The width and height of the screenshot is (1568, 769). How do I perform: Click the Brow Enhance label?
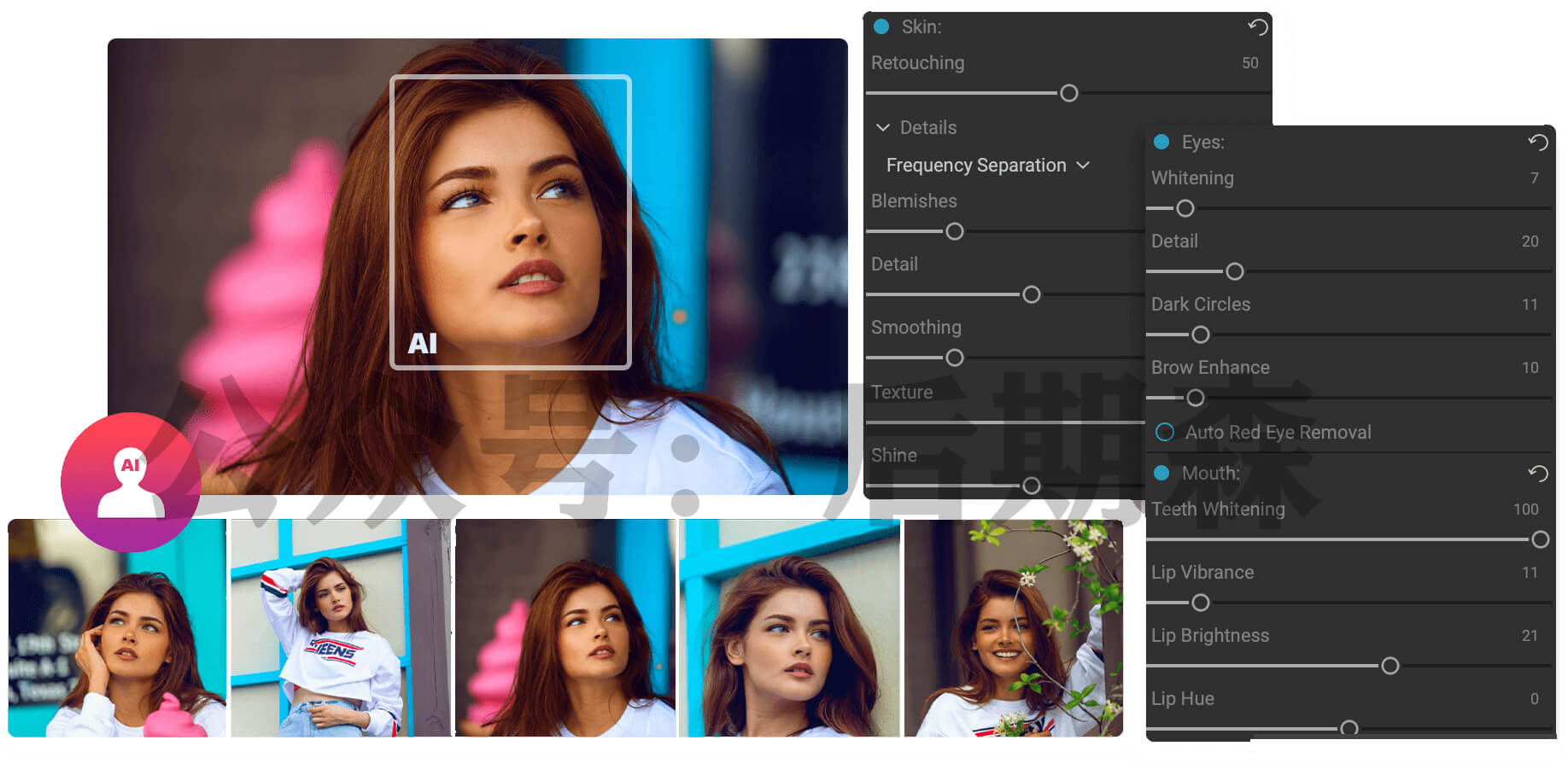click(1210, 368)
